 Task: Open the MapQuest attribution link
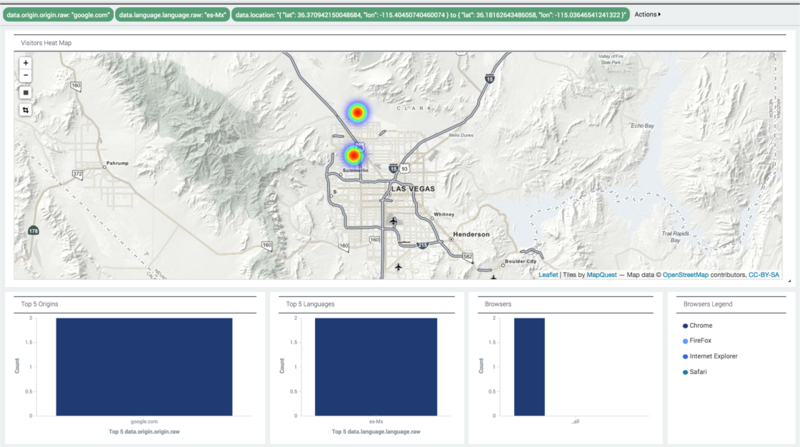click(x=602, y=275)
